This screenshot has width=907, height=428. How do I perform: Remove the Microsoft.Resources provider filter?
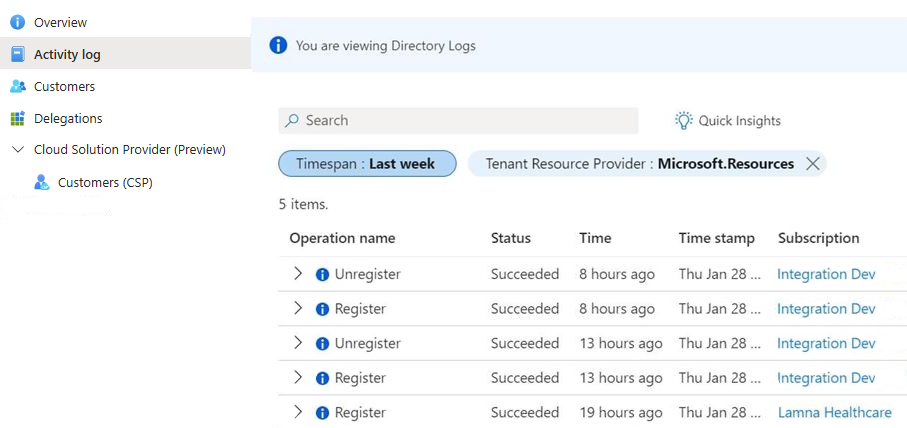(813, 164)
